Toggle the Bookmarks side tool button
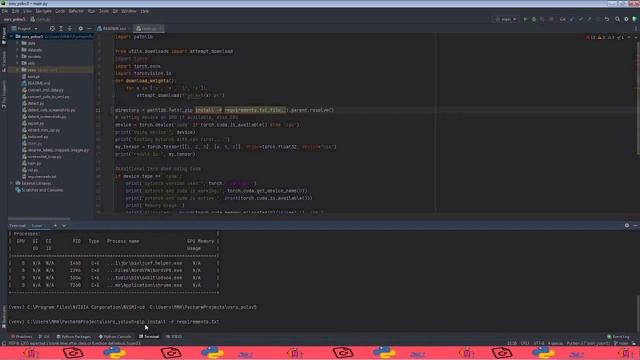This screenshot has height=360, width=640. coord(4,317)
